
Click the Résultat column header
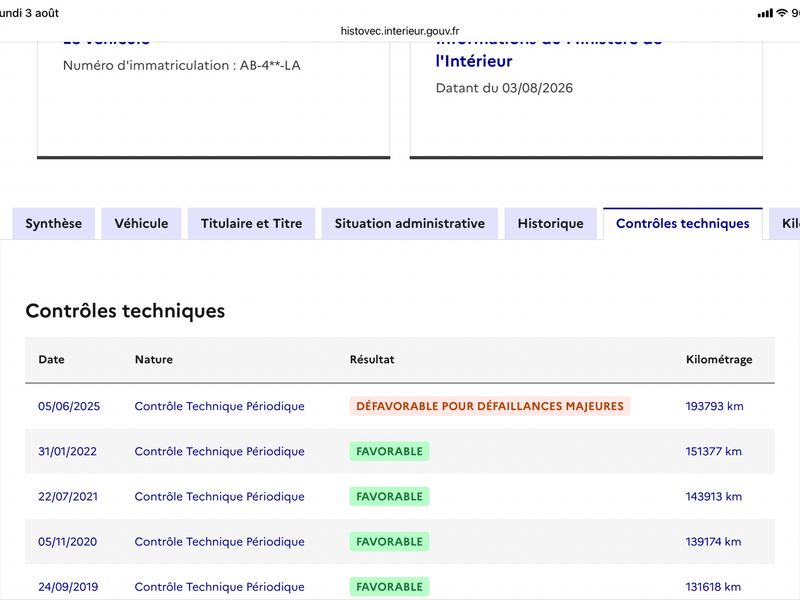[372, 359]
